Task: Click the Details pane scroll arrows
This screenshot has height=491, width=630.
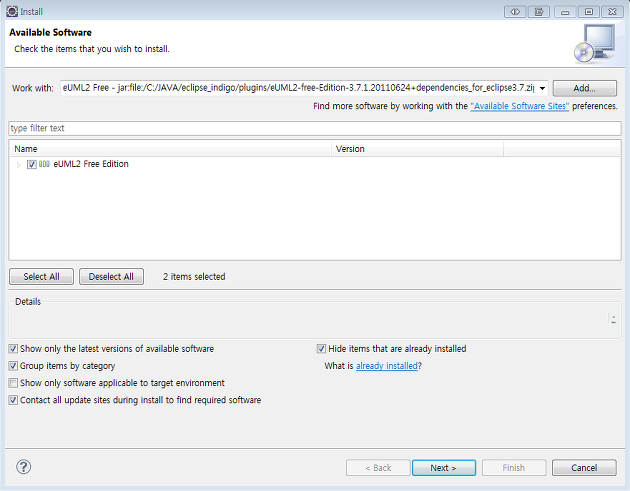Action: 614,319
